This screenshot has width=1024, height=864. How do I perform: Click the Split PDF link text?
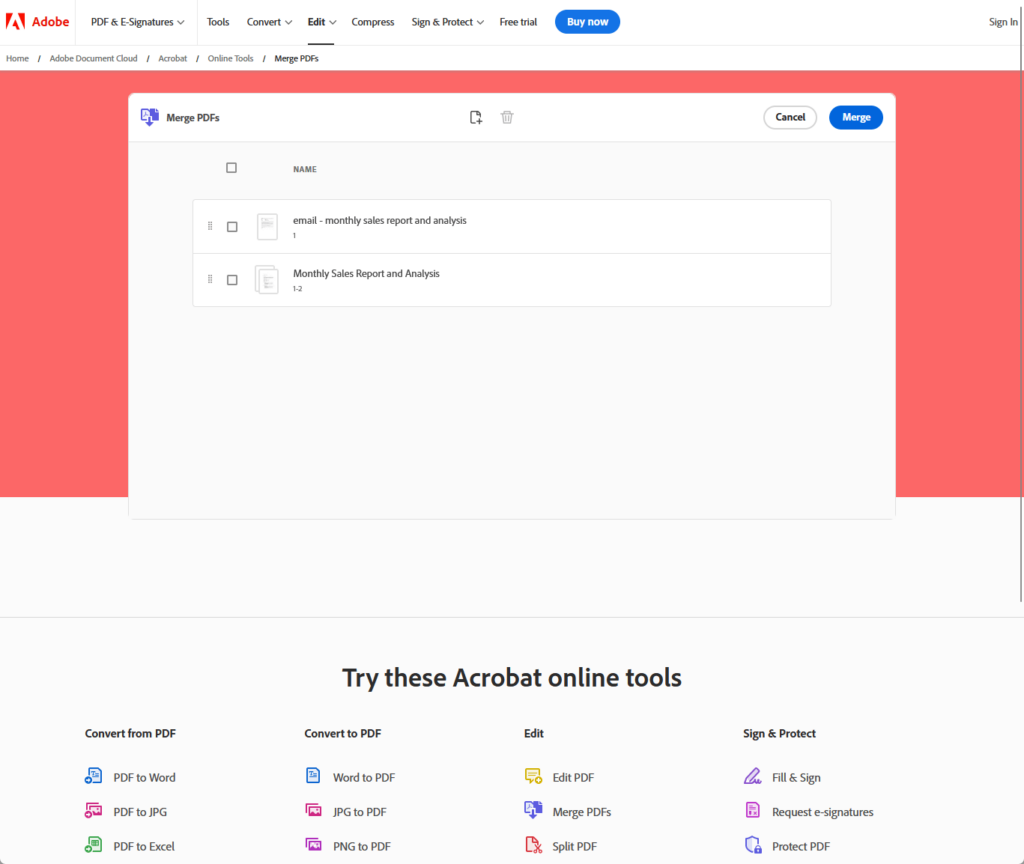(575, 846)
